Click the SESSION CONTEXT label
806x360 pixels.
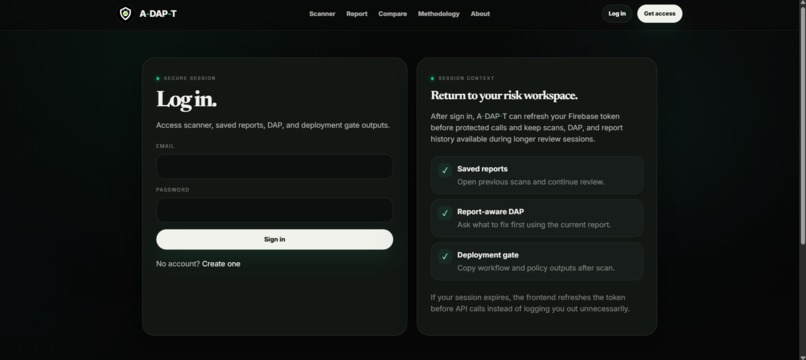tap(466, 78)
